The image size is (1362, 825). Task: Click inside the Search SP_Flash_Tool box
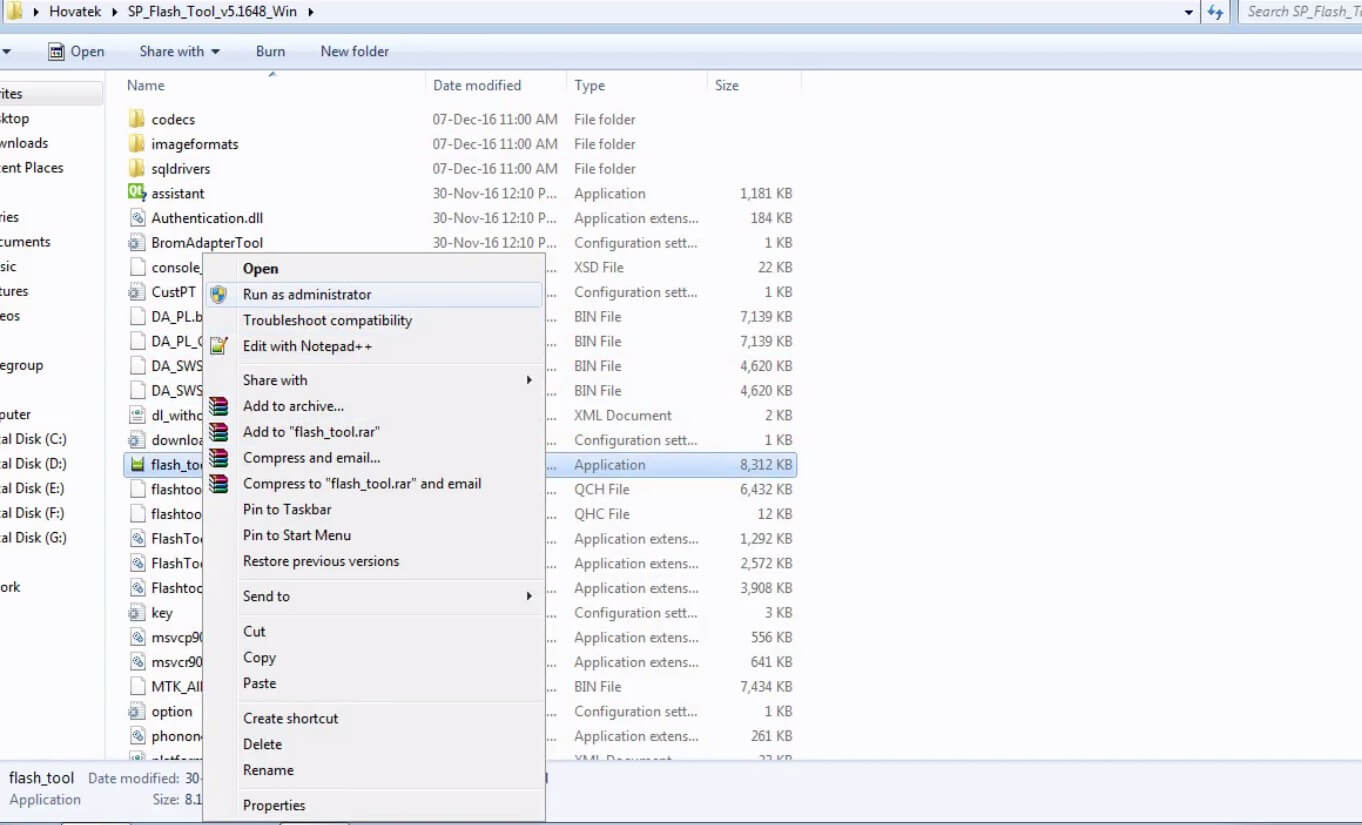1300,11
